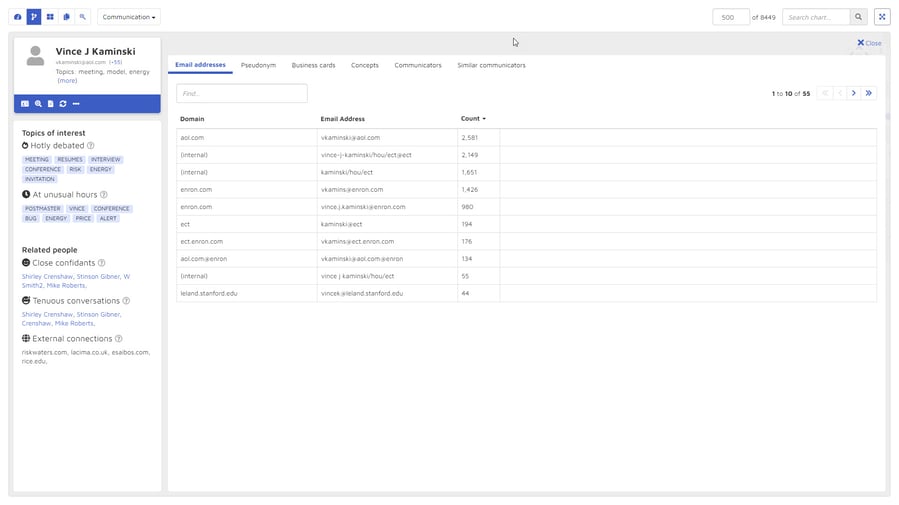The height and width of the screenshot is (505, 899).
Task: Select the ALERT topic tag
Action: (x=108, y=218)
